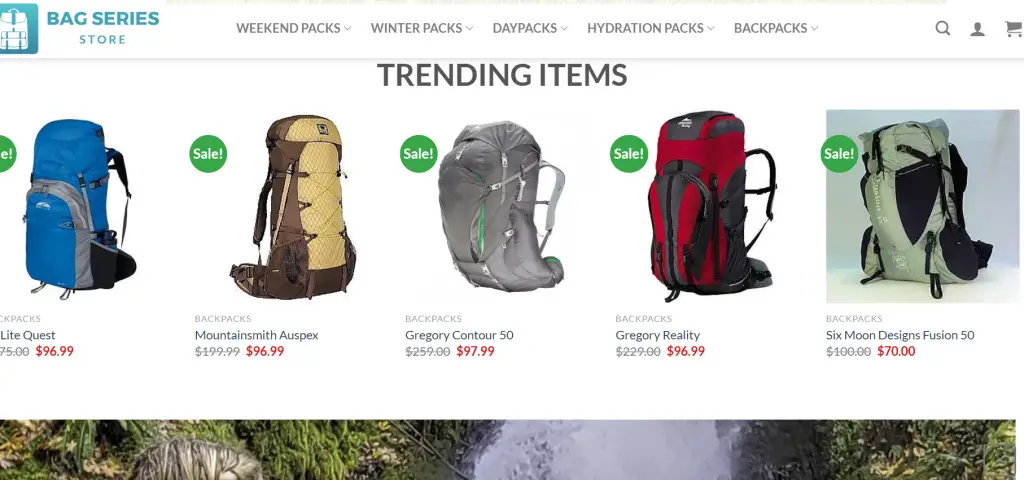Screen dimensions: 1024x480
Task: Open the shopping cart icon
Action: pos(1014,29)
